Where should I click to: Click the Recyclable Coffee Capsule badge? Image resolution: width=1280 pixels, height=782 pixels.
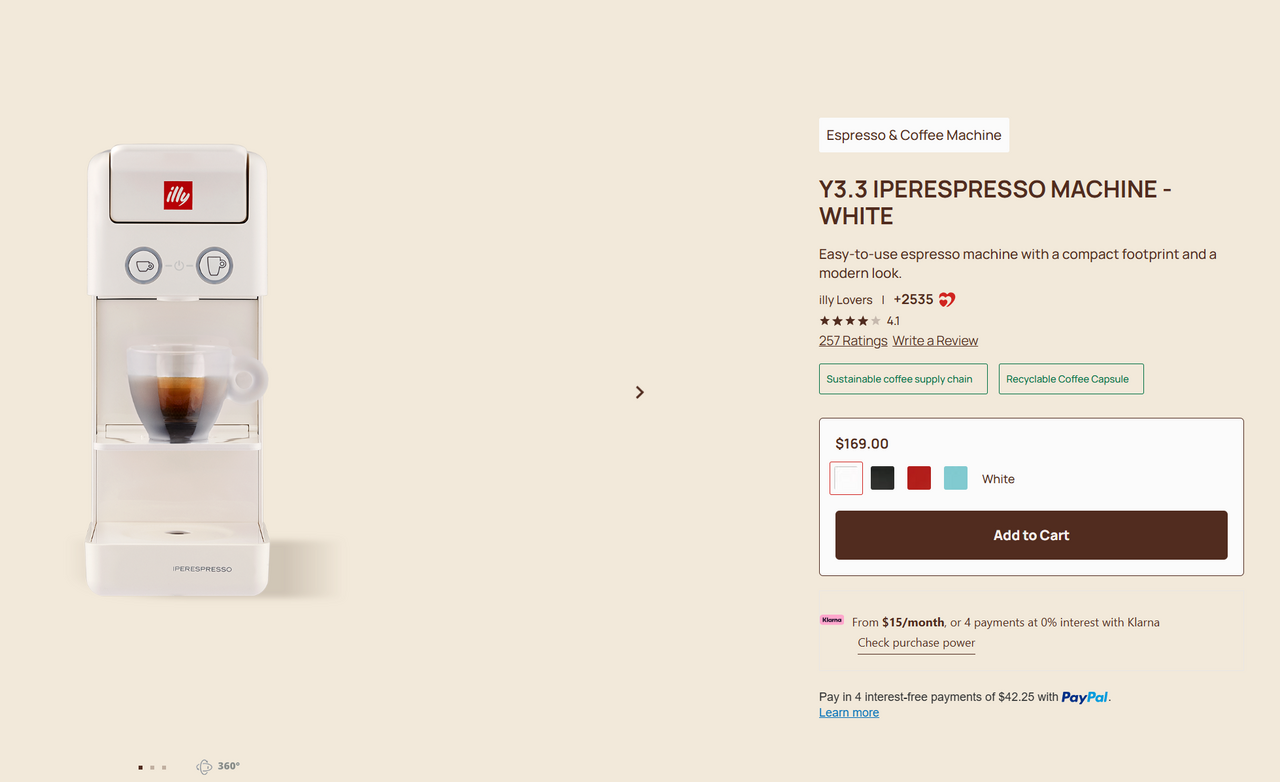1071,379
